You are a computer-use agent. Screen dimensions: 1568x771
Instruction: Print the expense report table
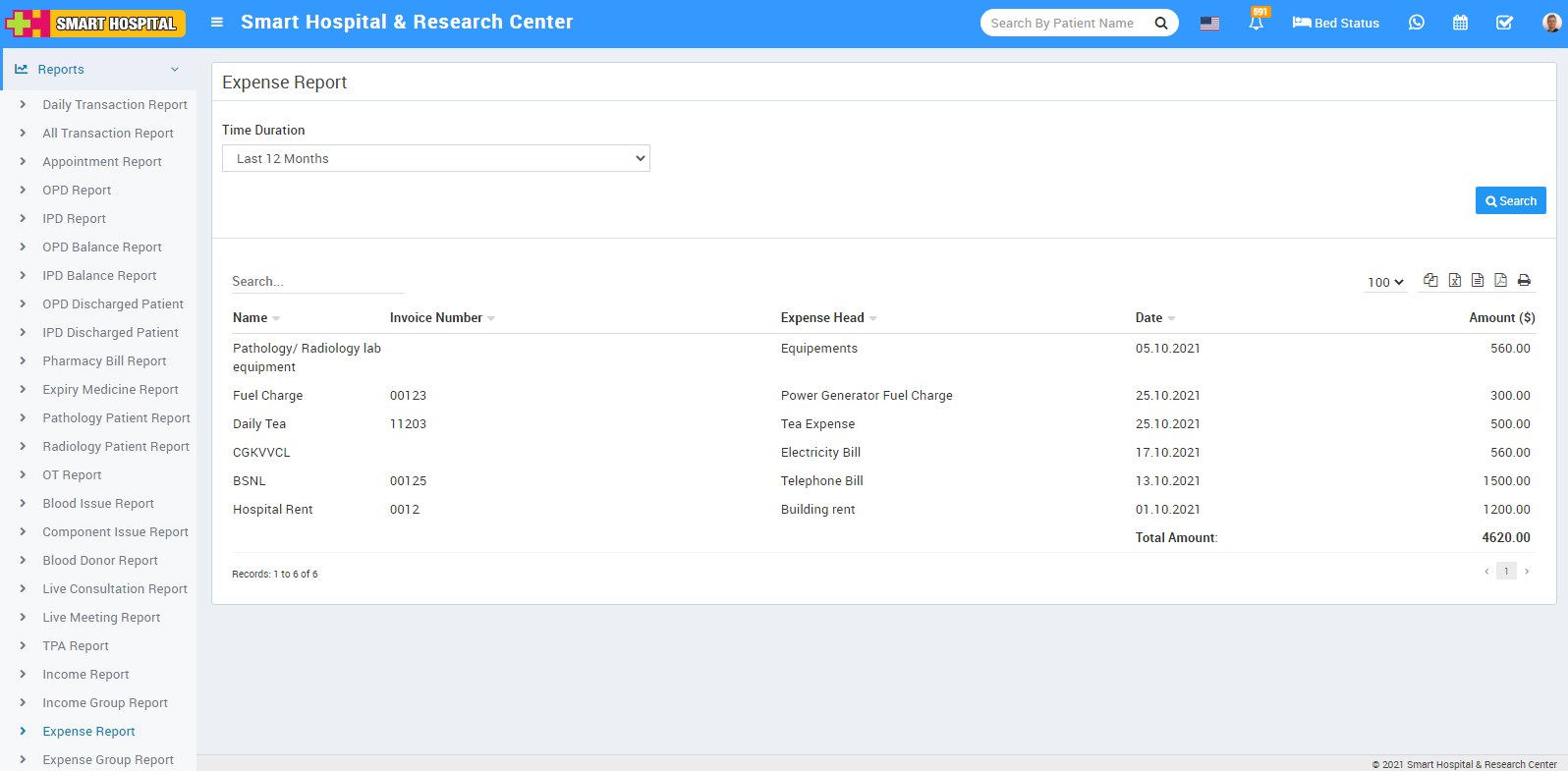click(1524, 281)
